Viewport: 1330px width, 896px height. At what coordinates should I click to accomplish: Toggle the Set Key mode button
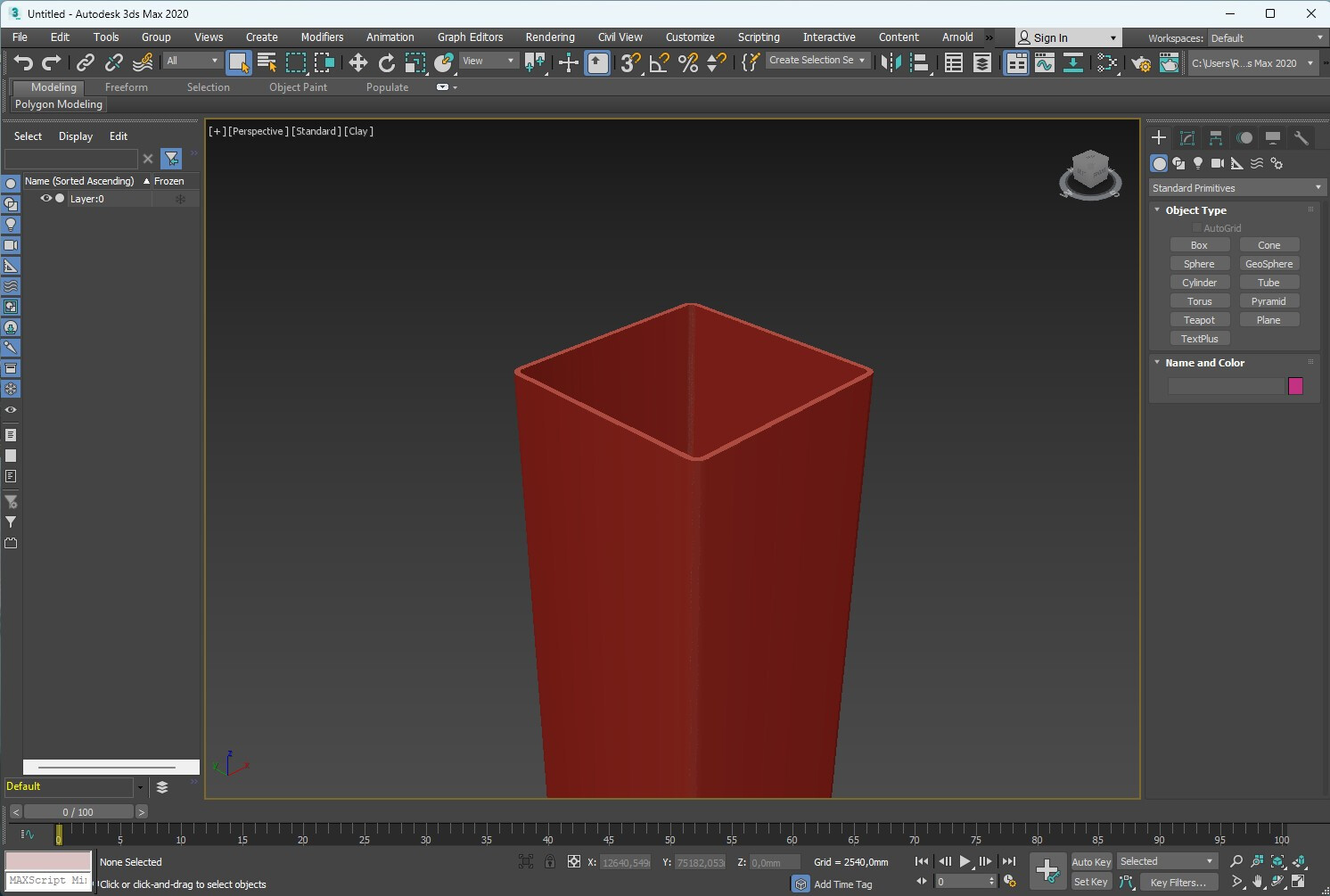1091,882
